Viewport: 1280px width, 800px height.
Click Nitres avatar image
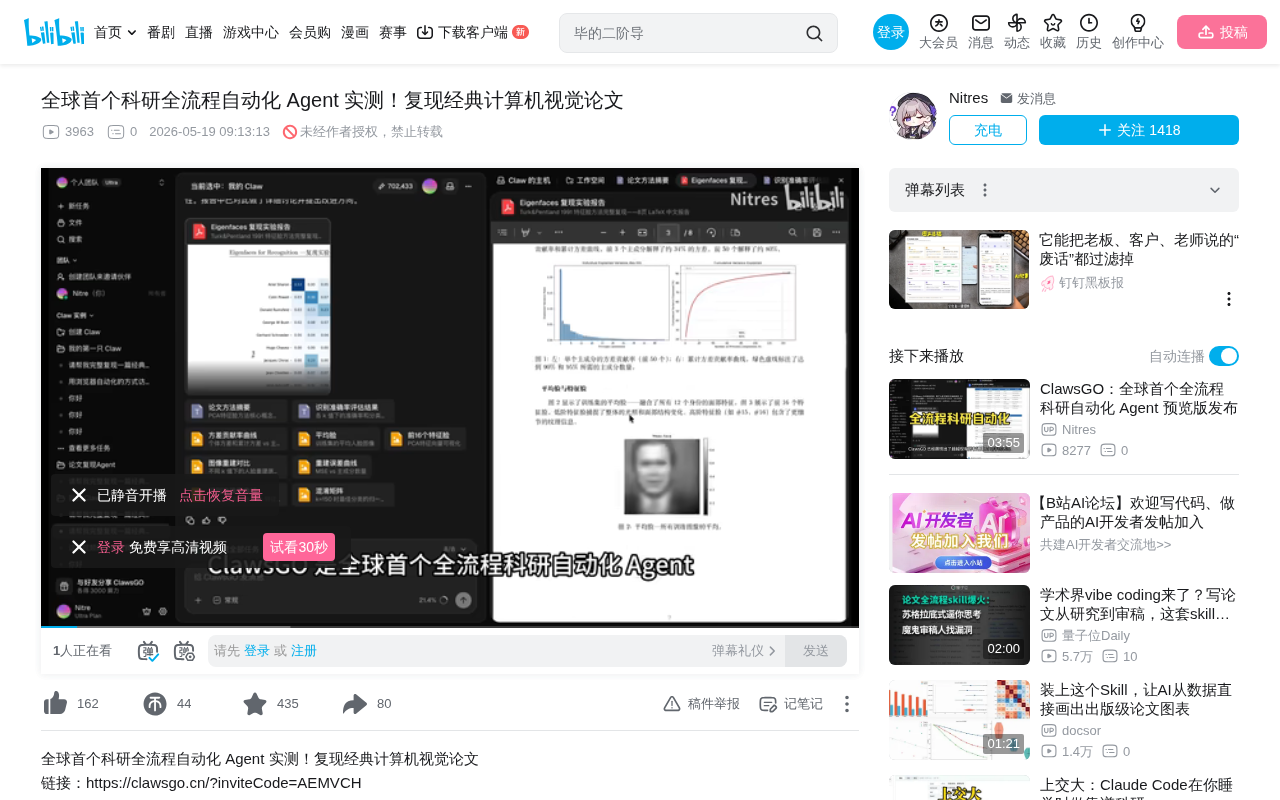[913, 116]
